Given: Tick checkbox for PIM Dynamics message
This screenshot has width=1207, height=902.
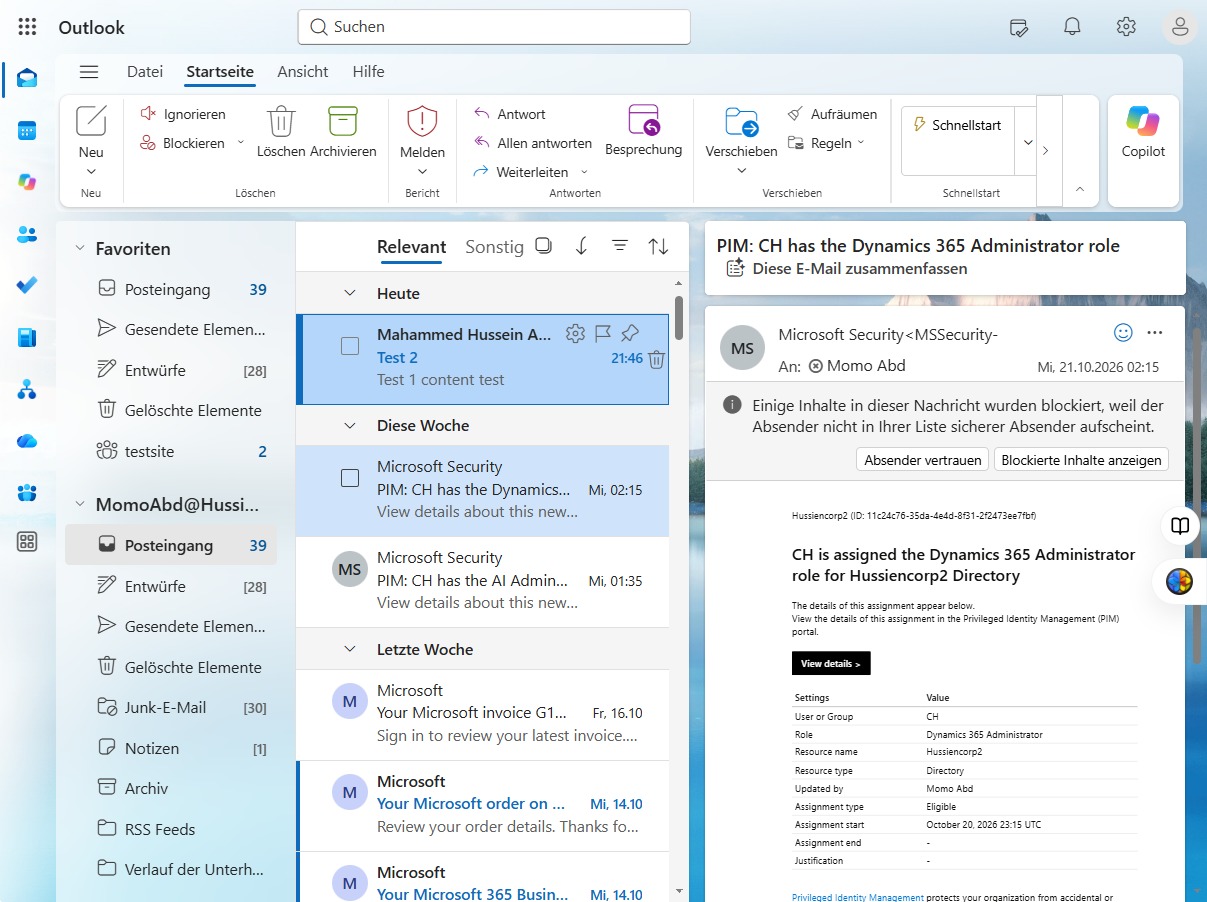Looking at the screenshot, I should [350, 478].
